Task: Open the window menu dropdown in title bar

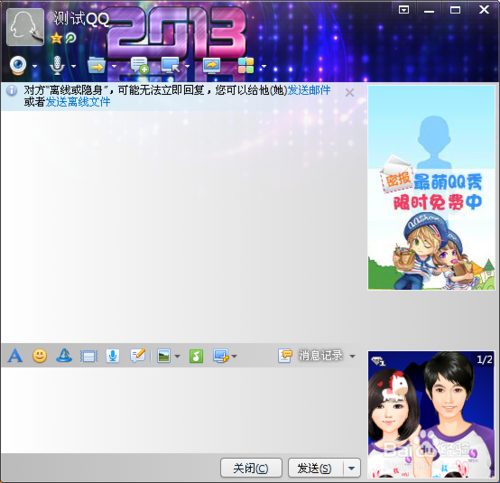Action: [404, 10]
